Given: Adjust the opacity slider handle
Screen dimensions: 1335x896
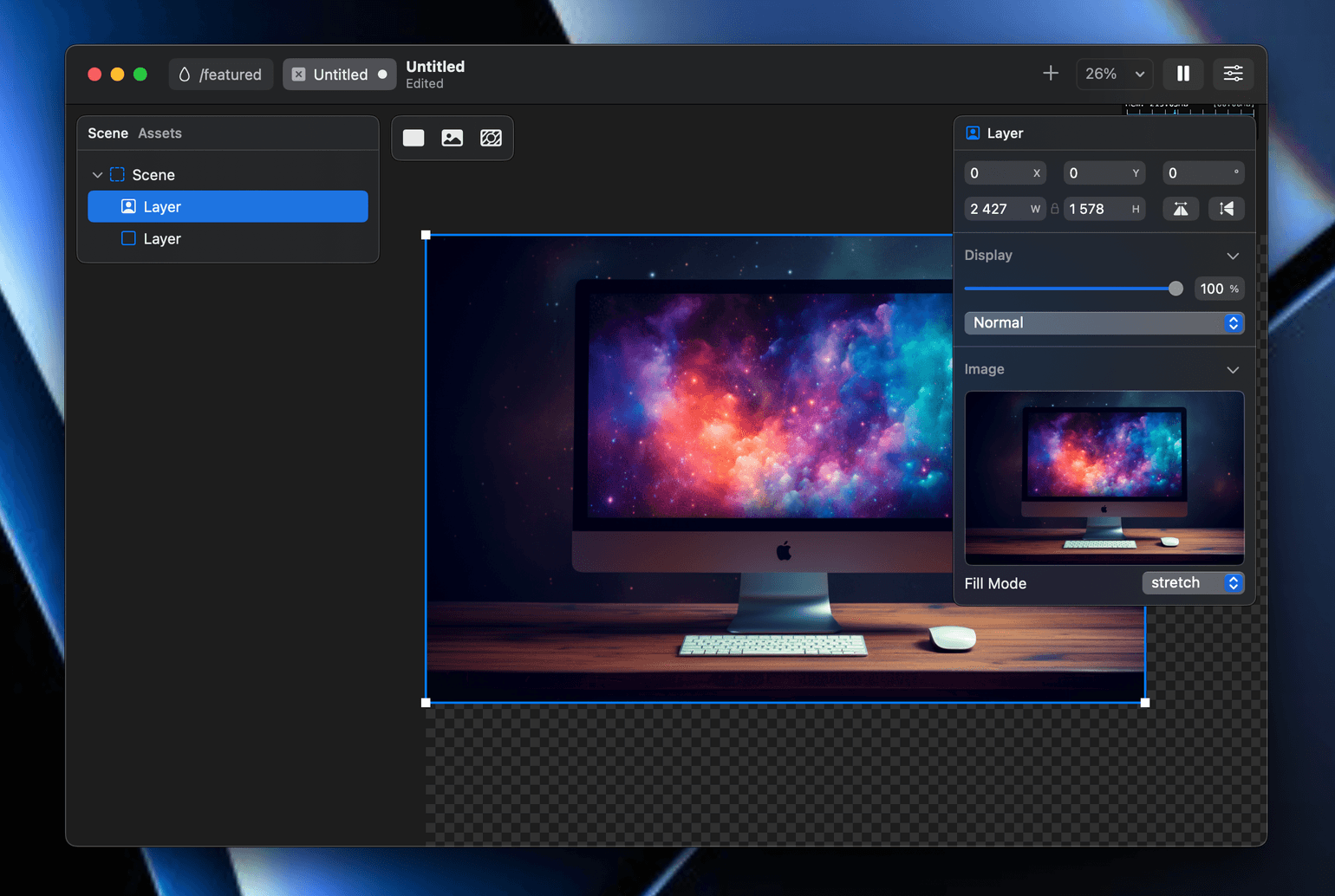Looking at the screenshot, I should (x=1175, y=289).
